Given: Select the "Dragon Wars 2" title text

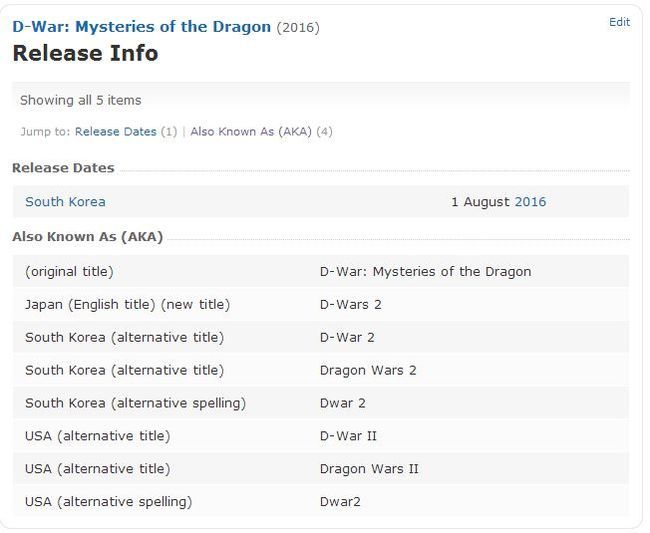Looking at the screenshot, I should pyautogui.click(x=368, y=370).
